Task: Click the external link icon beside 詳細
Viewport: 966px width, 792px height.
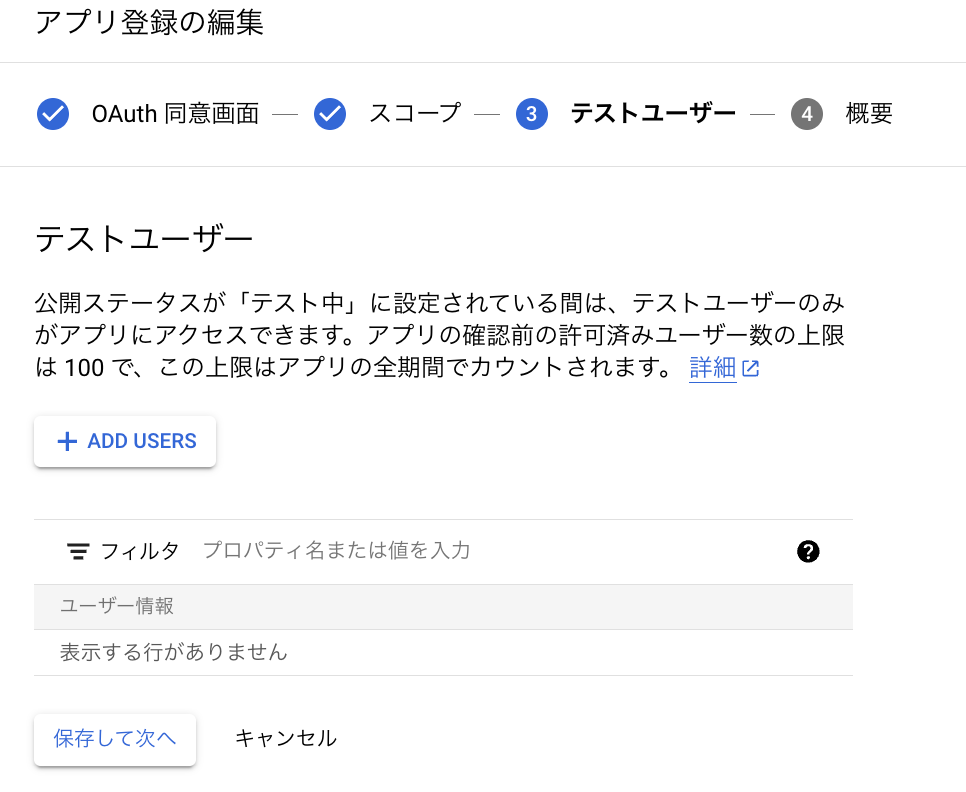Action: pyautogui.click(x=751, y=369)
